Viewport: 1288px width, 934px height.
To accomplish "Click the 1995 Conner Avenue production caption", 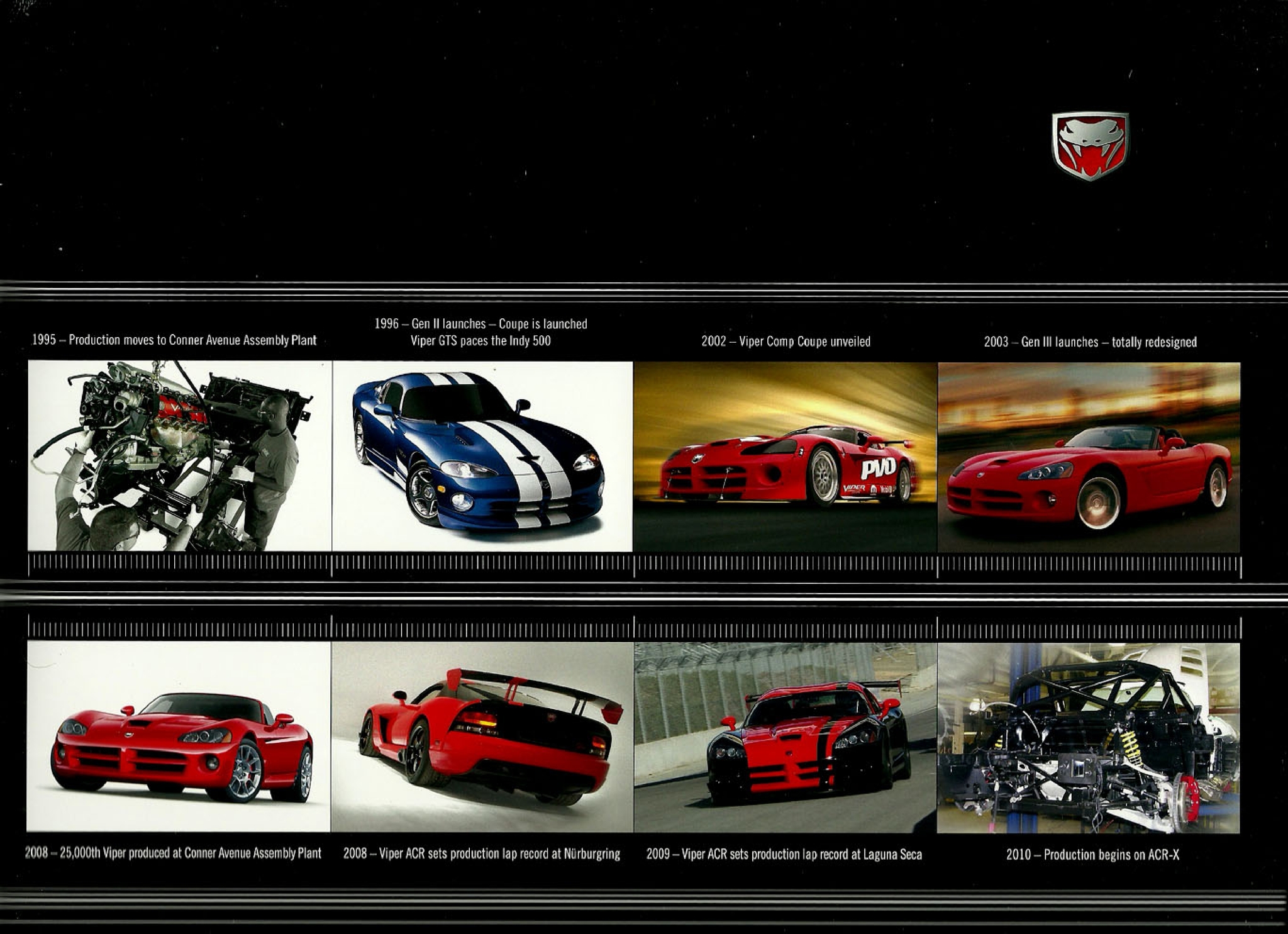I will [x=174, y=340].
